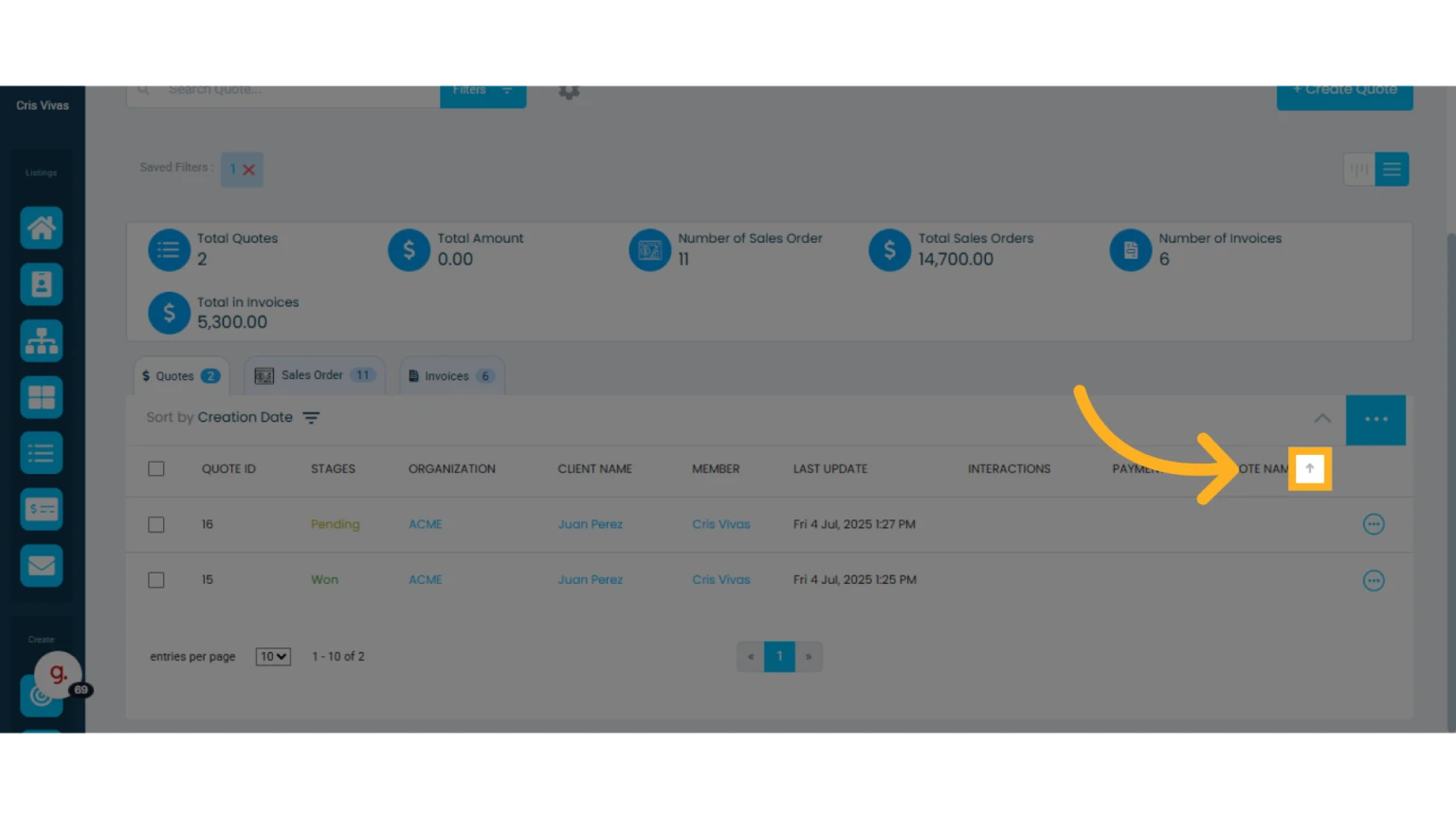The image size is (1456, 819).
Task: Click the QUOTE ID column header
Action: pos(228,469)
